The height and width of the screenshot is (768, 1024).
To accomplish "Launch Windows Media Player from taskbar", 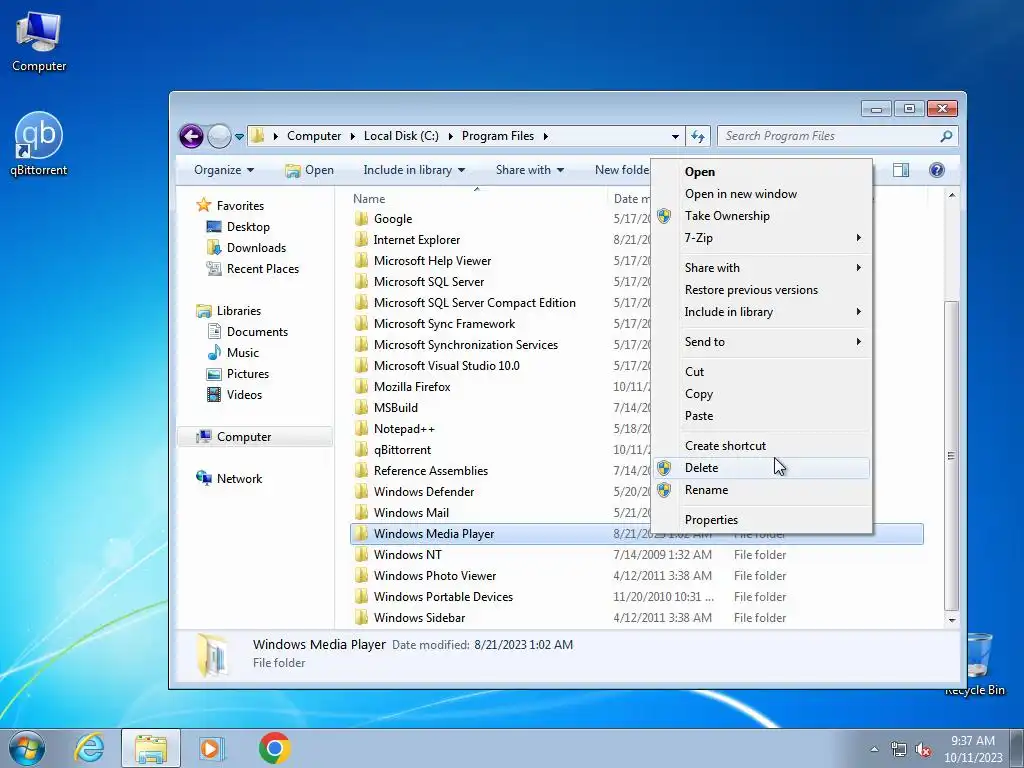I will pos(211,748).
